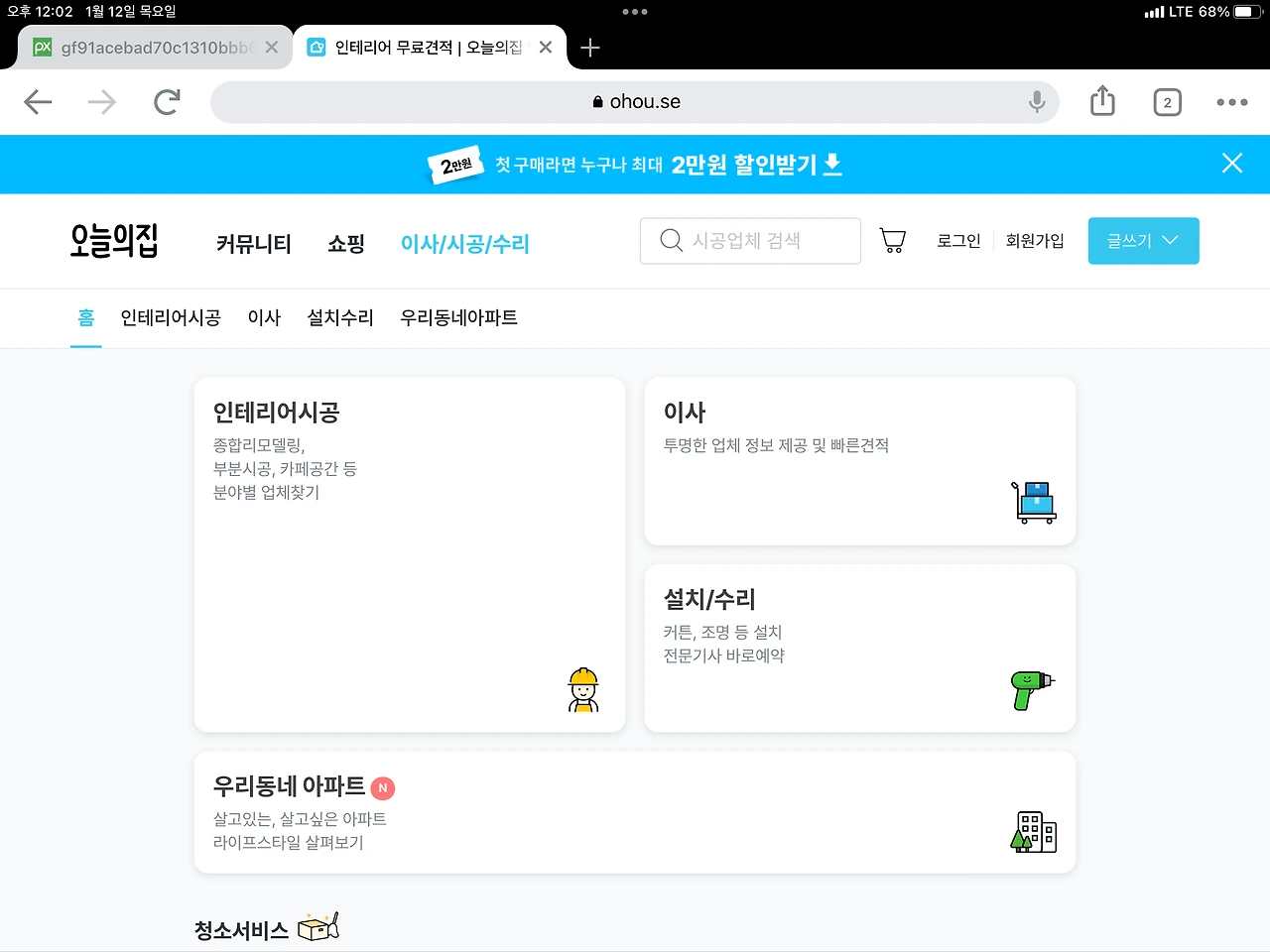
Task: Click the 전문기사 바로예약 text
Action: tap(724, 656)
